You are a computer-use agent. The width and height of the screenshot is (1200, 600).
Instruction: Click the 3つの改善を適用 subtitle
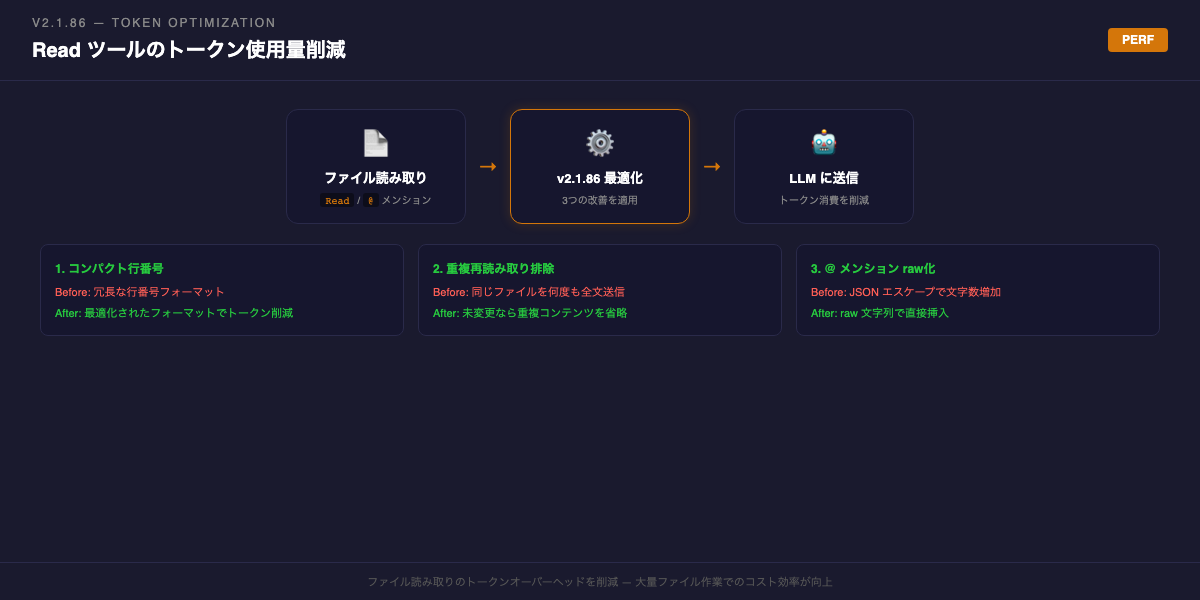pyautogui.click(x=599, y=199)
